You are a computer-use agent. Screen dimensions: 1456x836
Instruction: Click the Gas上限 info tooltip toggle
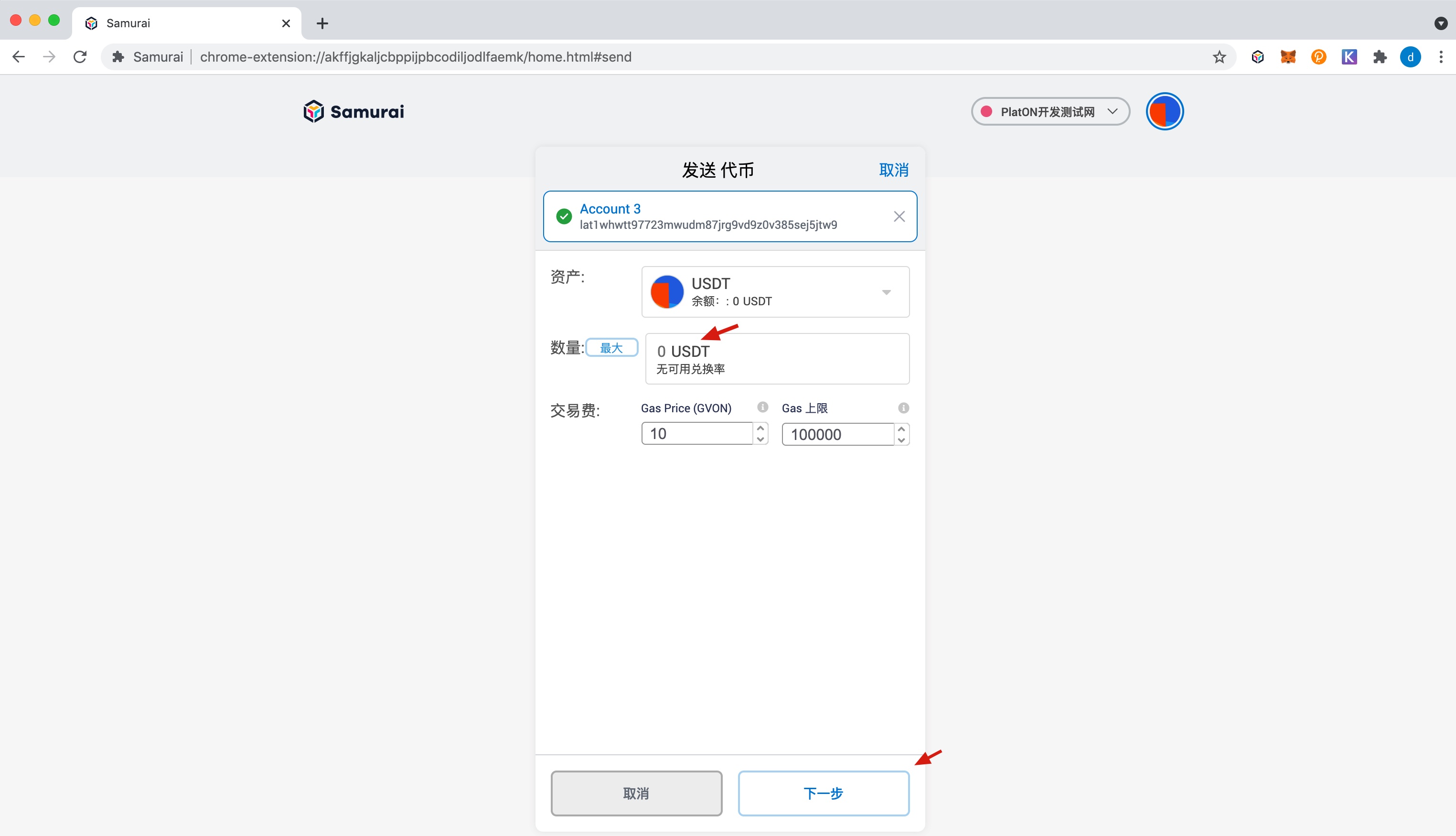point(903,408)
